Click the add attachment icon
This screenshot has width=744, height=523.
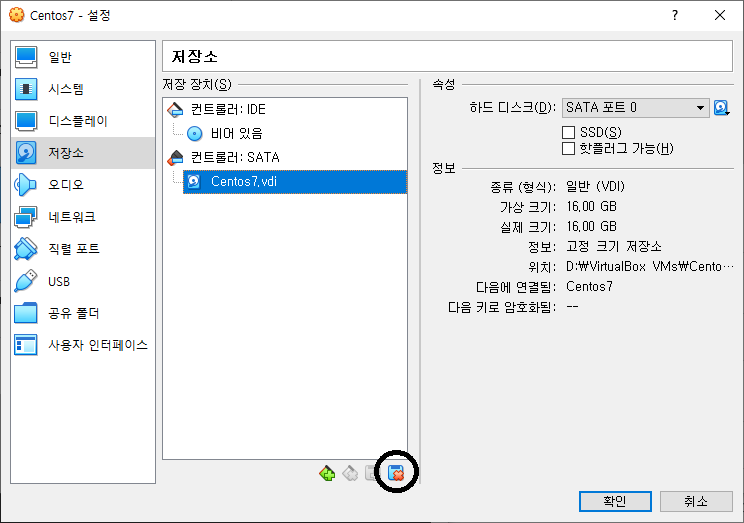(371, 473)
